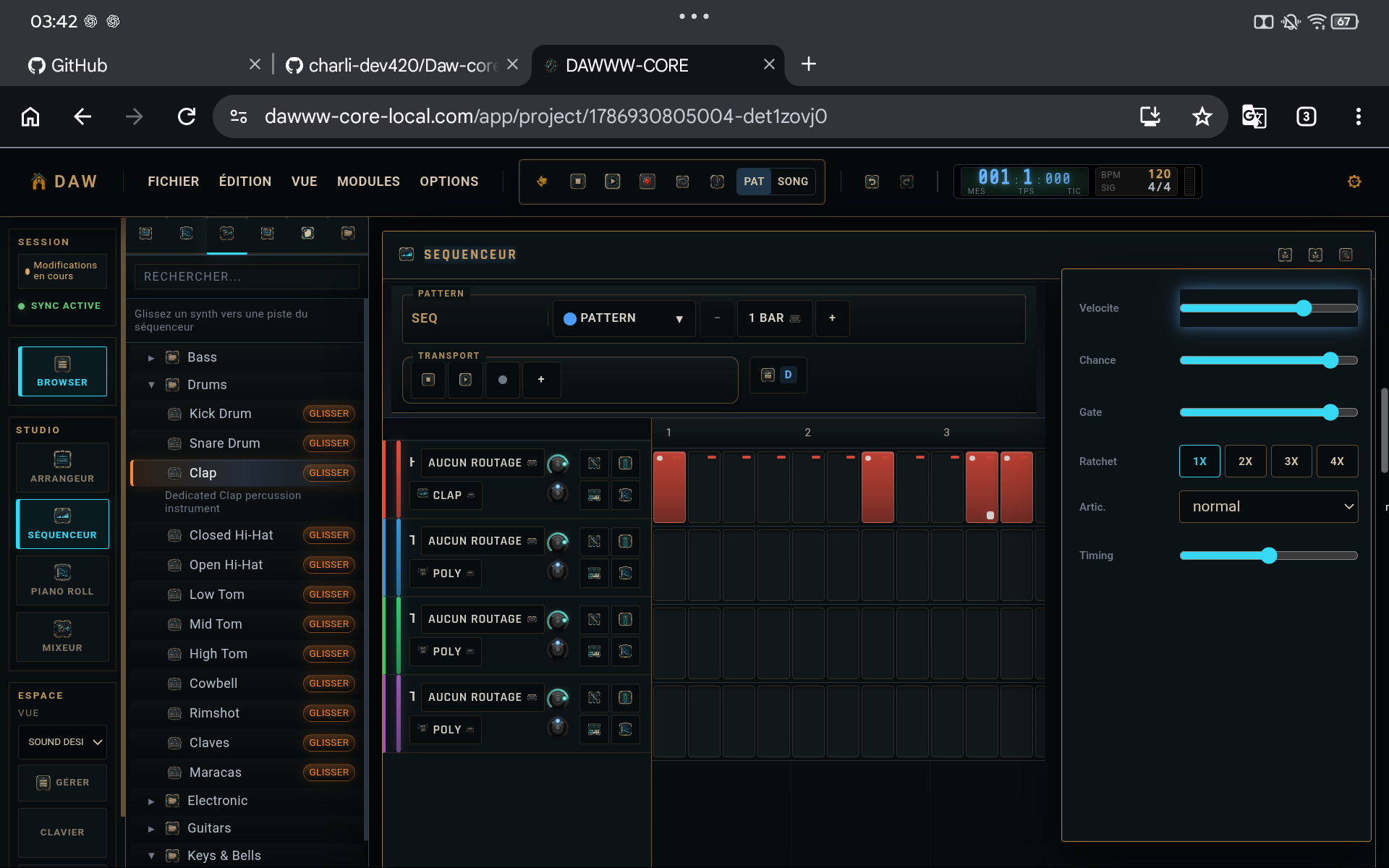Image resolution: width=1389 pixels, height=868 pixels.
Task: Open the Browser panel from the sidebar
Action: coord(62,371)
